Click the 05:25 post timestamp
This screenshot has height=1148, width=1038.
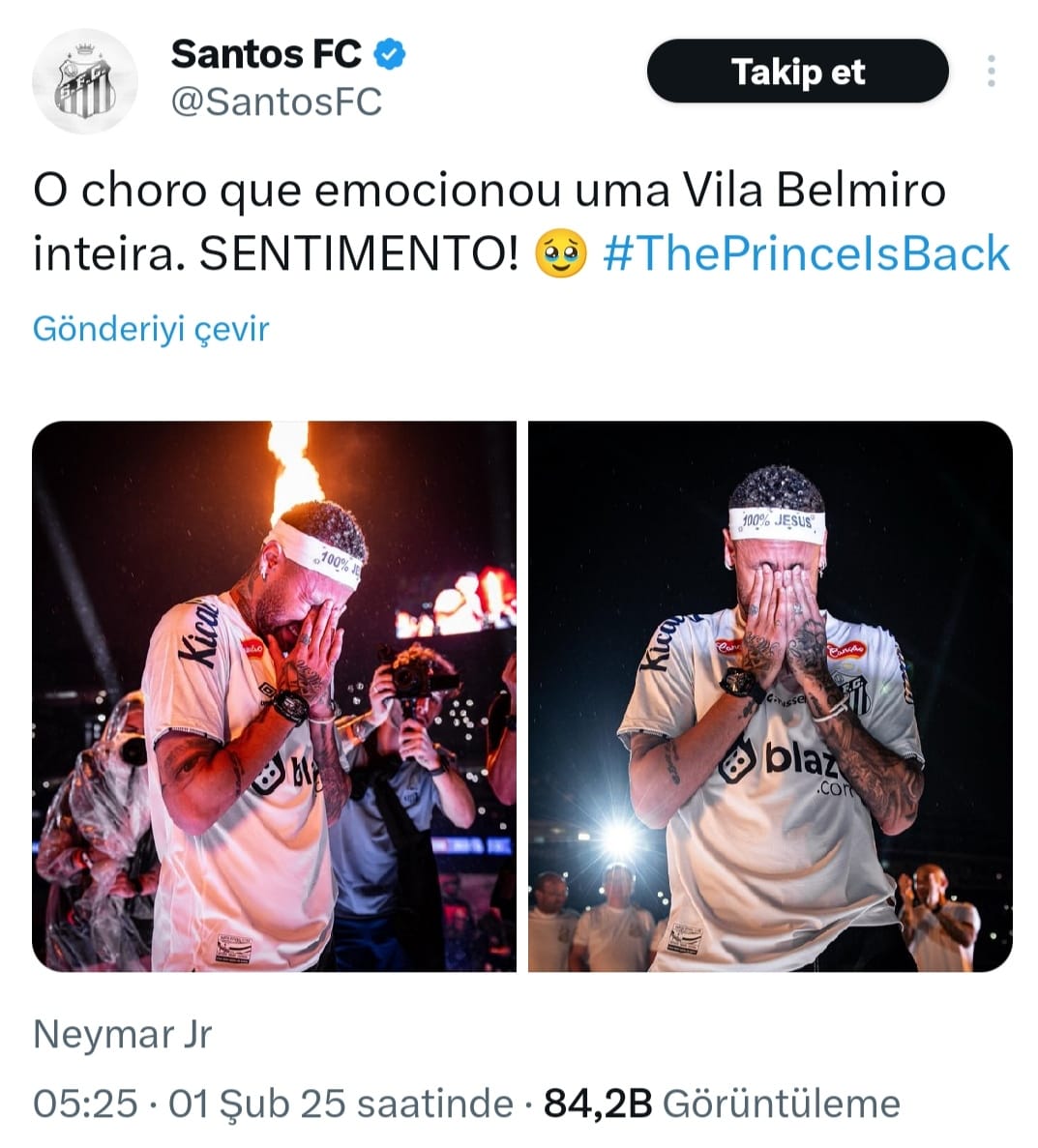[x=85, y=1104]
